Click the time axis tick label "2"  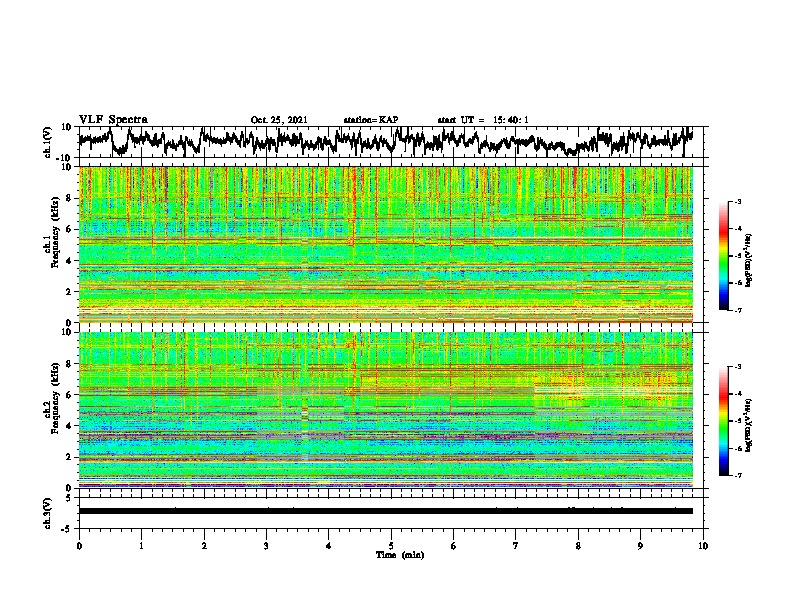(204, 546)
